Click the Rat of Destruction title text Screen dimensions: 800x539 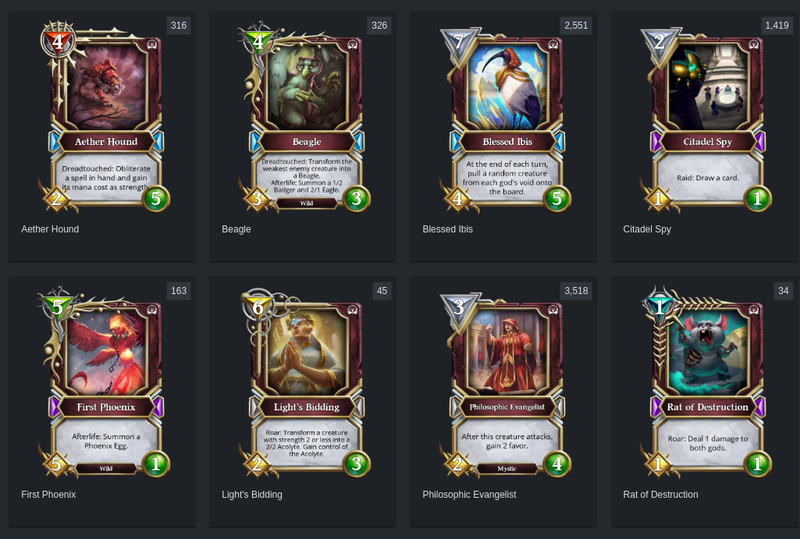(661, 495)
